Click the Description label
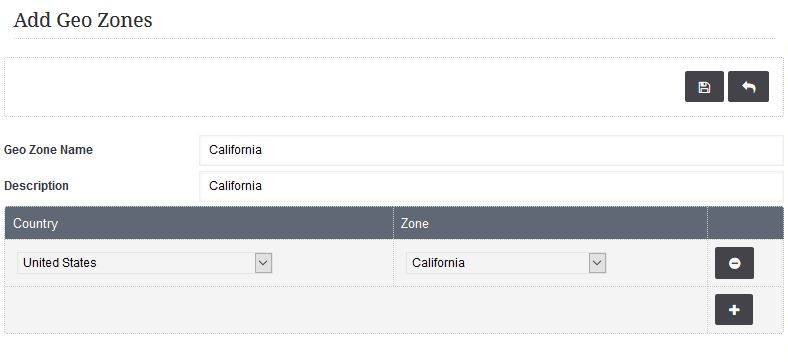 (36, 186)
